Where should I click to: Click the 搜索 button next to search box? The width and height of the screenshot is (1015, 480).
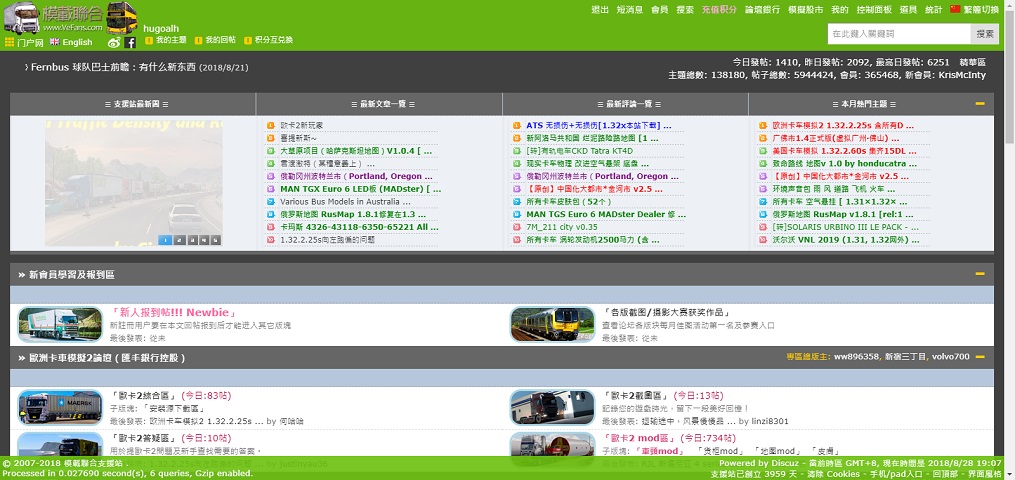click(x=985, y=34)
